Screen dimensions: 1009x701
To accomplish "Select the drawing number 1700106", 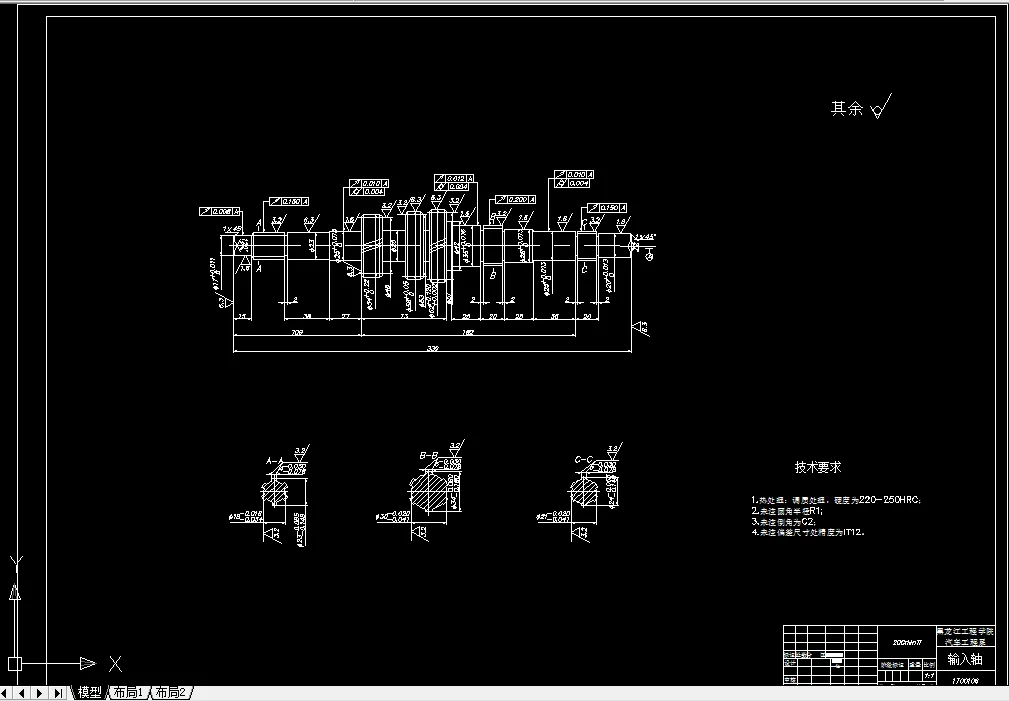I will click(965, 680).
